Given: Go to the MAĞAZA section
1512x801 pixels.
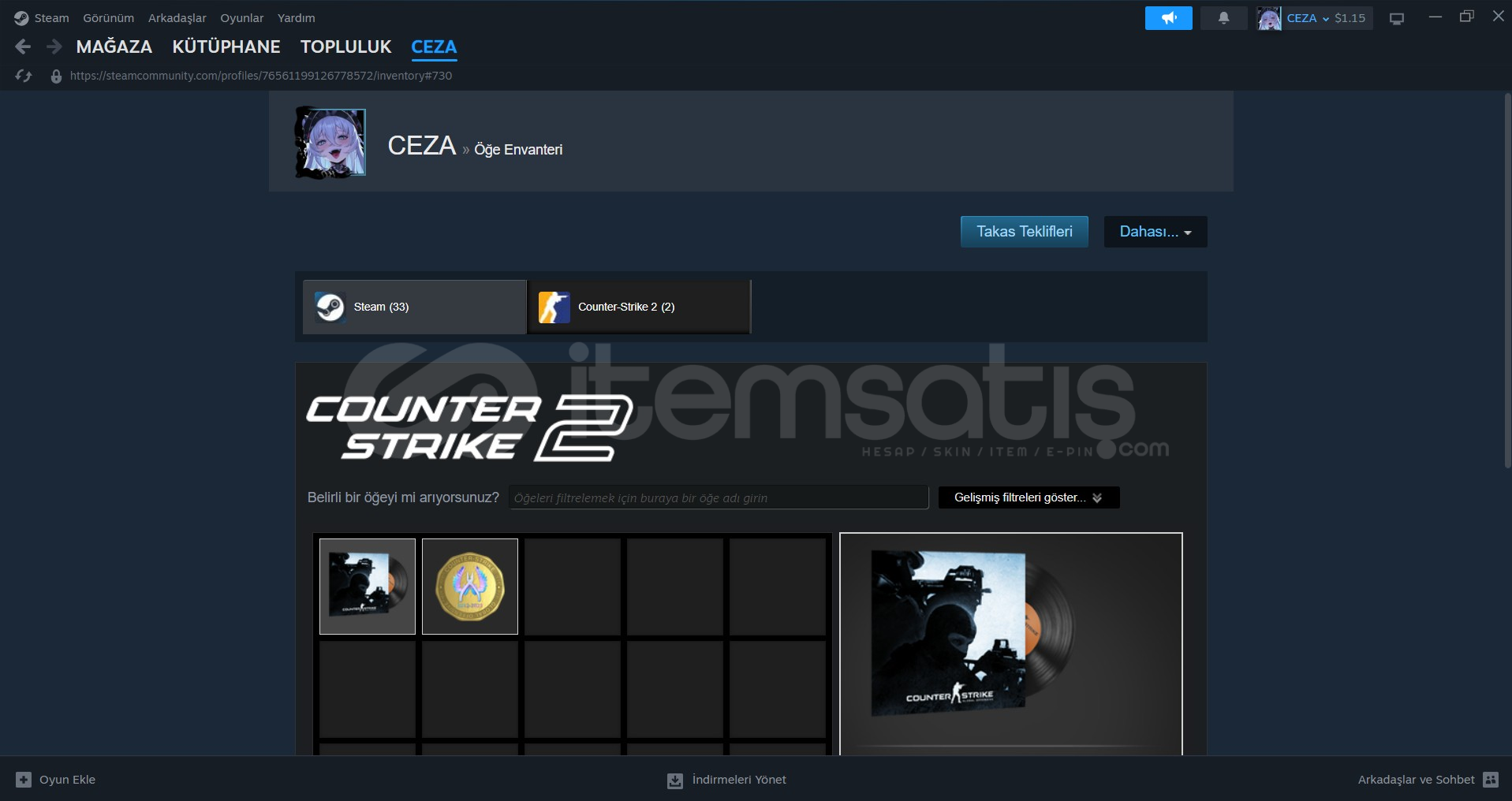Looking at the screenshot, I should 114,47.
